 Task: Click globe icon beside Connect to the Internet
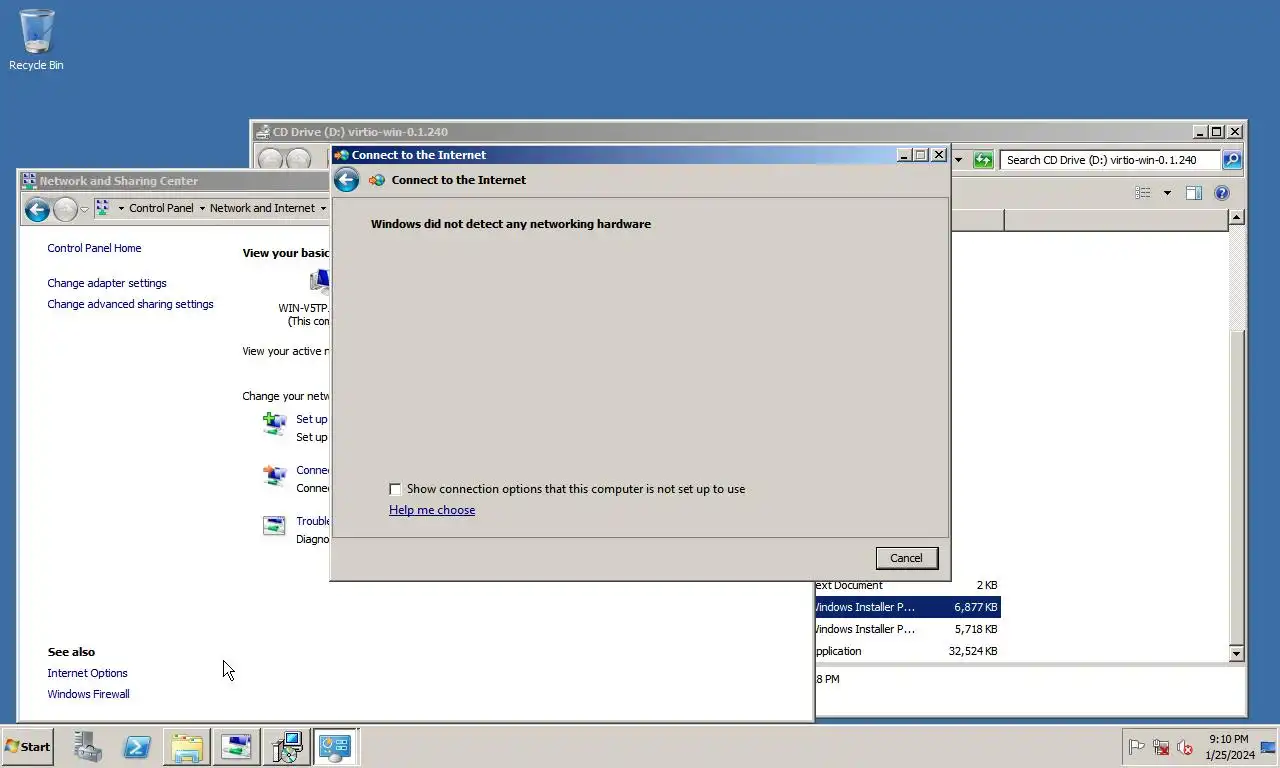(377, 181)
